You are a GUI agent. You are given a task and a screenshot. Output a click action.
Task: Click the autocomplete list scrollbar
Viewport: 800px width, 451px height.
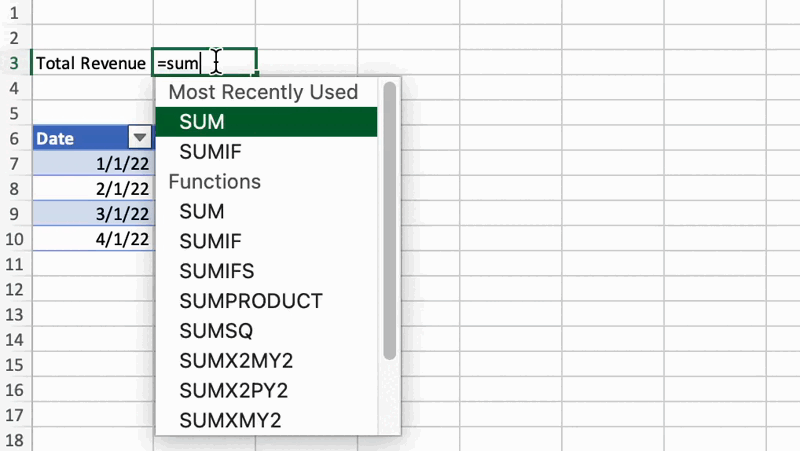coord(389,220)
